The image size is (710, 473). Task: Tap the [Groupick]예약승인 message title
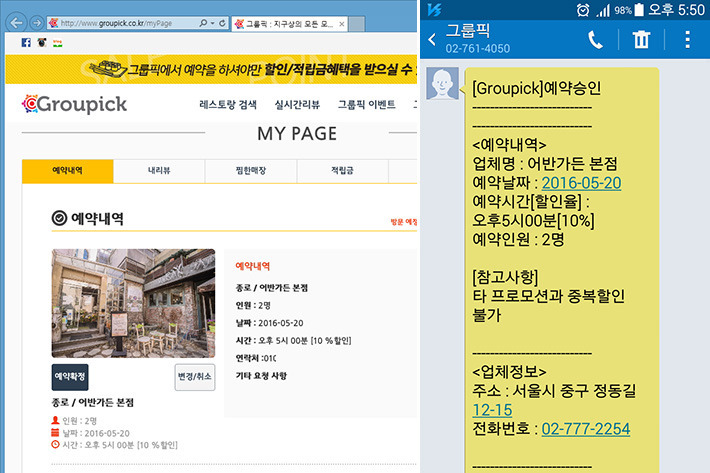click(537, 88)
